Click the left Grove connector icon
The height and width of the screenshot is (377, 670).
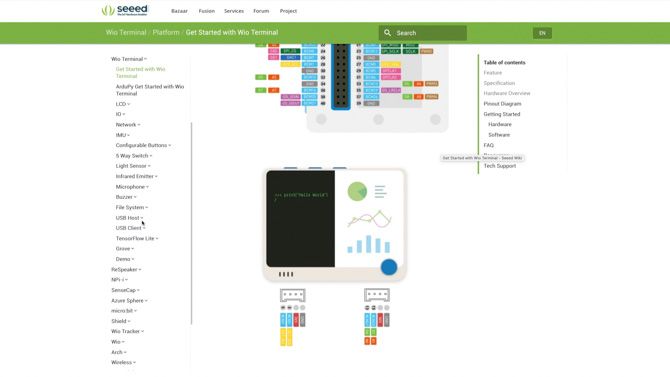click(x=293, y=295)
